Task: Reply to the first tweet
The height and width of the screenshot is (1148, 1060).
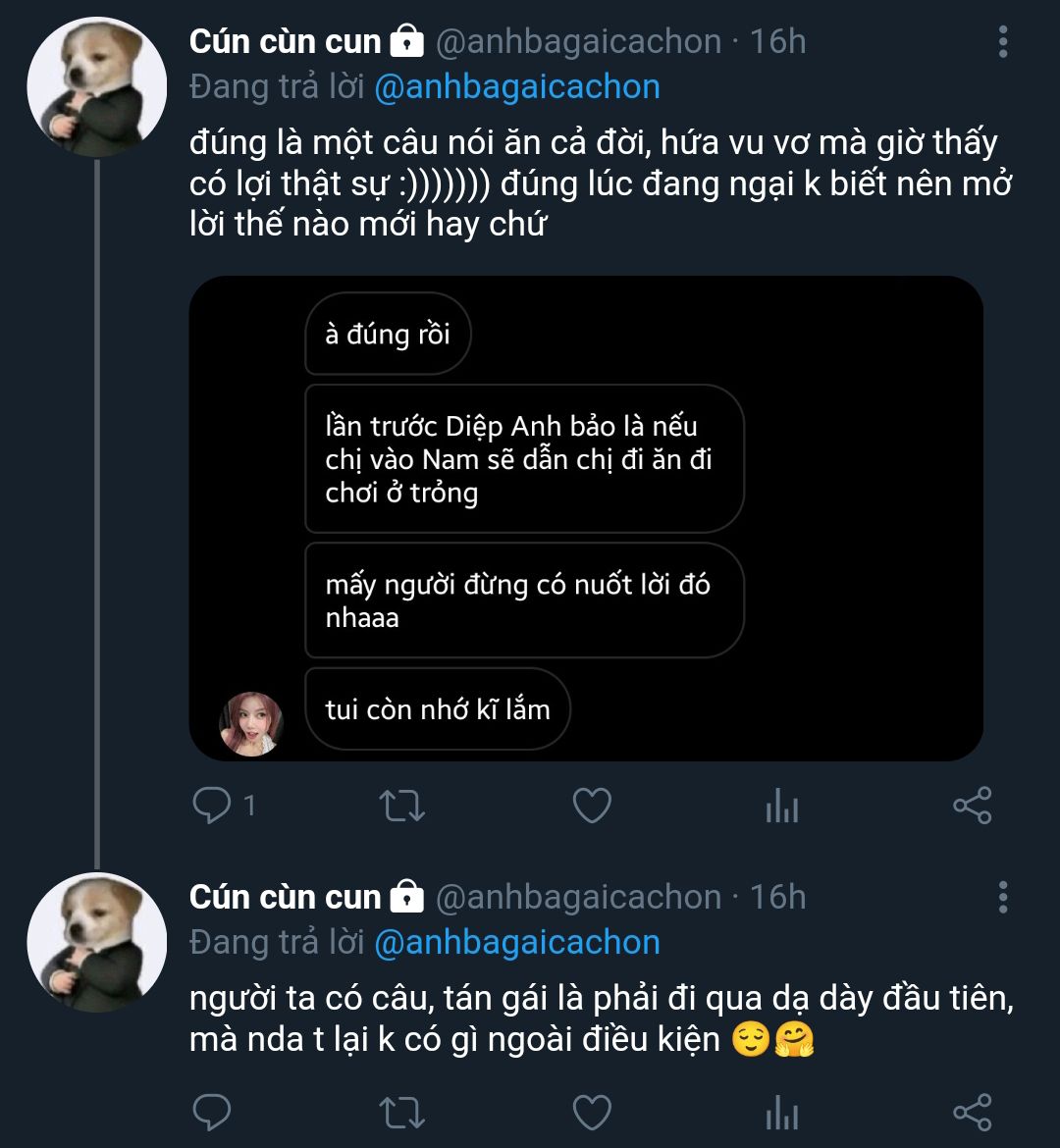Action: (211, 807)
